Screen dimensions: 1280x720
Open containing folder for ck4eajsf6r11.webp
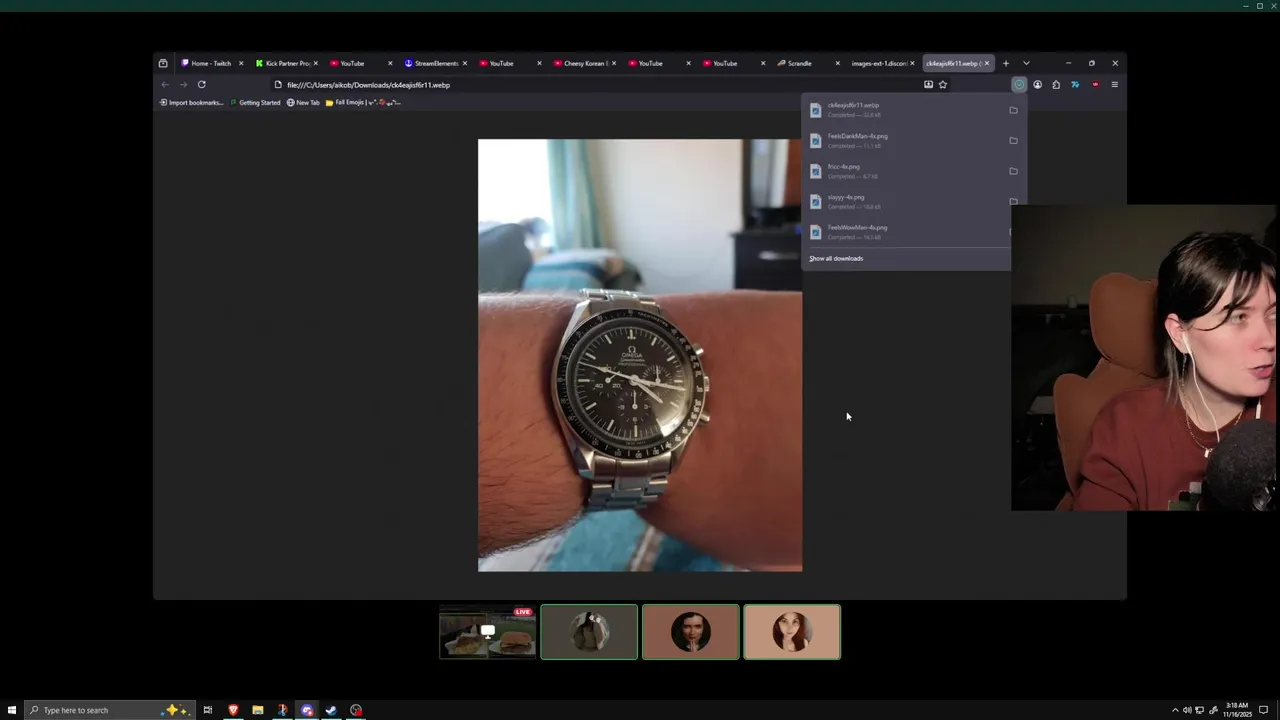1013,110
